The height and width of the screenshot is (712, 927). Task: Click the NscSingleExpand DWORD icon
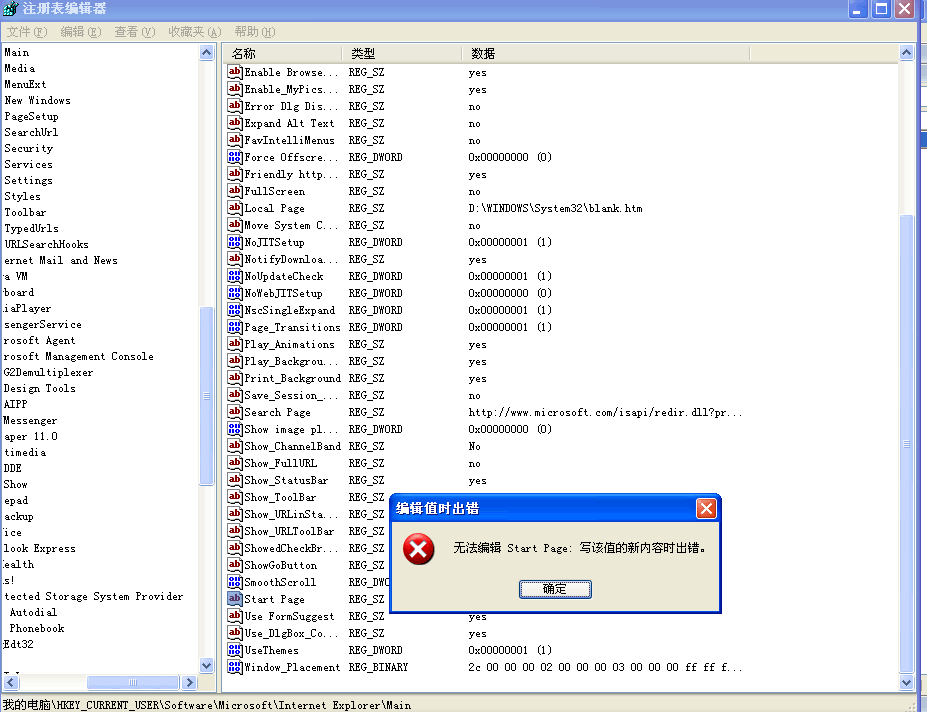235,310
